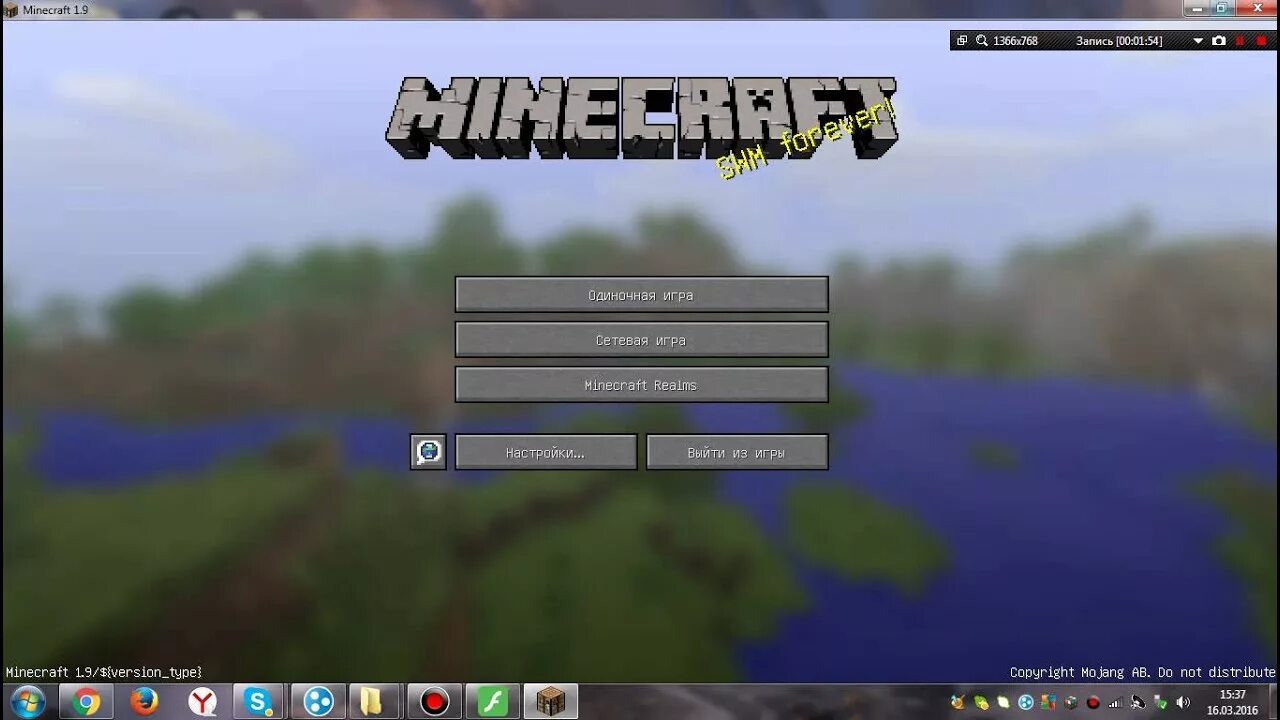Viewport: 1280px width, 720px height.
Task: Open Firefox from the taskbar
Action: 144,702
